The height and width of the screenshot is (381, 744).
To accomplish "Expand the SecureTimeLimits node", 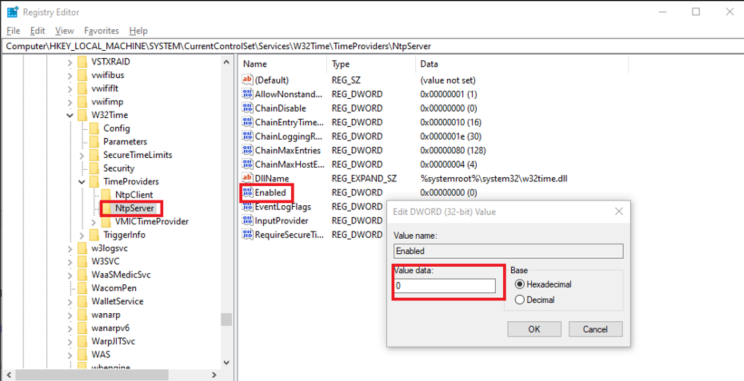I will click(82, 155).
